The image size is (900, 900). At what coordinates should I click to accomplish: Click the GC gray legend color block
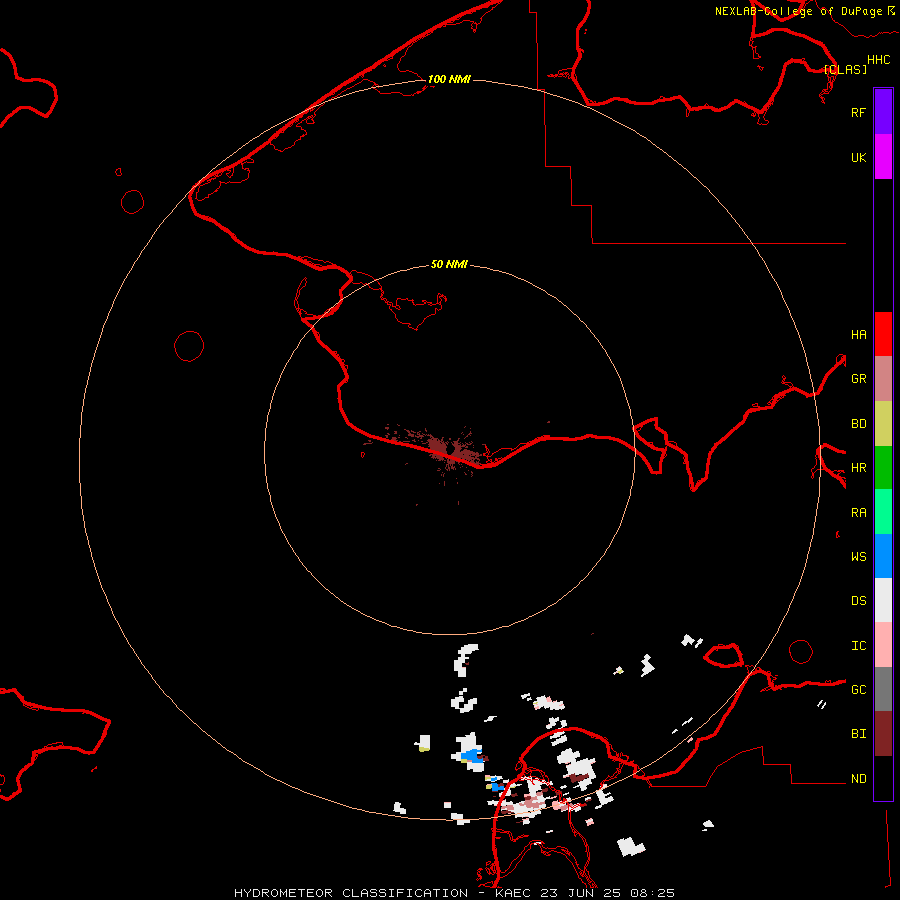(x=883, y=689)
